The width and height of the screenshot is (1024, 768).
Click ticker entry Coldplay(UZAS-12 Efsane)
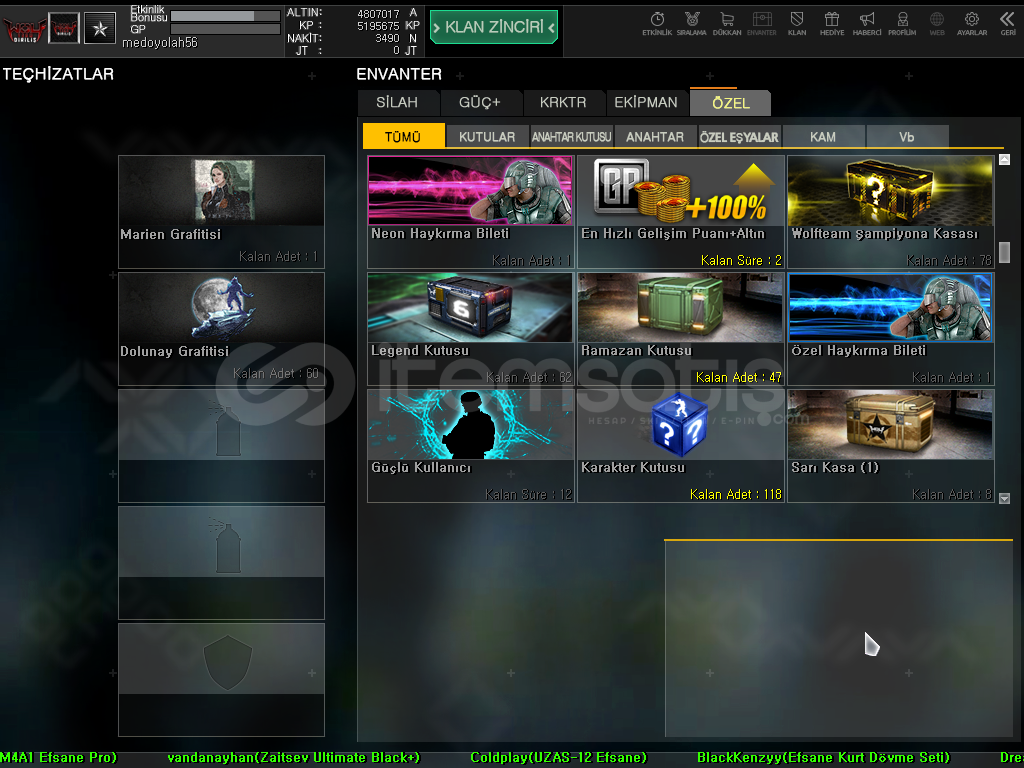(x=558, y=758)
